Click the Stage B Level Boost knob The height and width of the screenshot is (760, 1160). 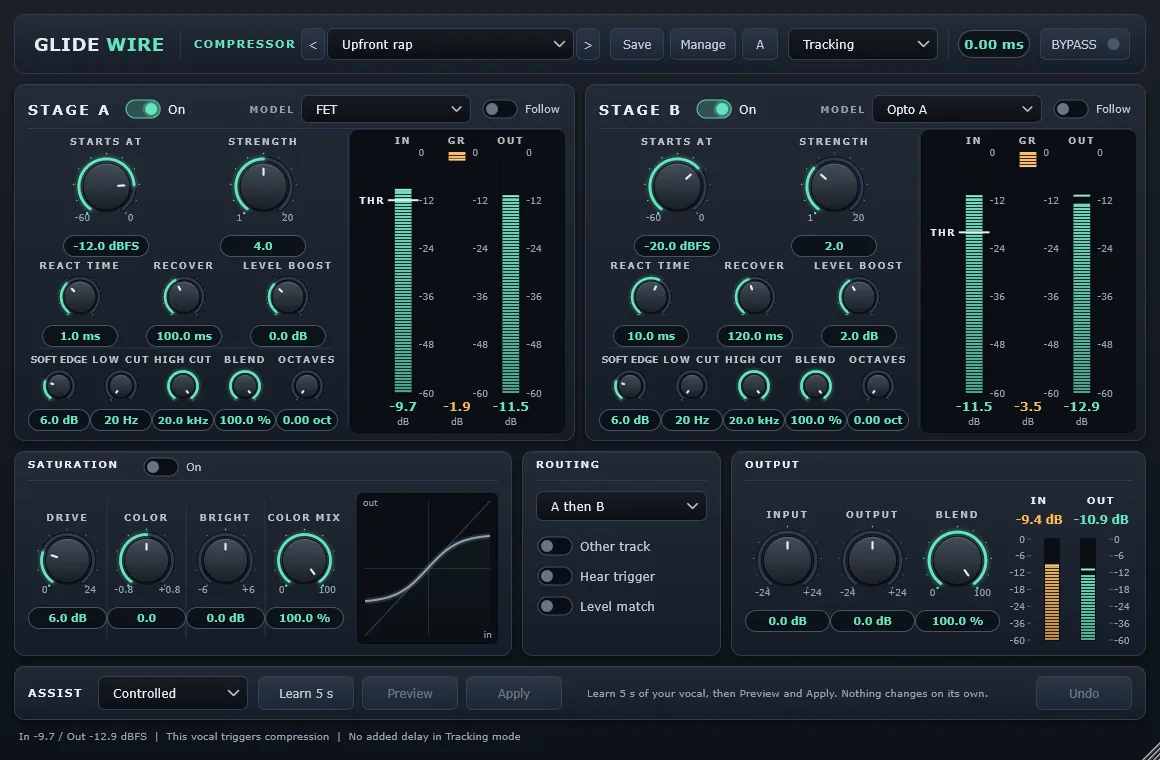(x=858, y=297)
